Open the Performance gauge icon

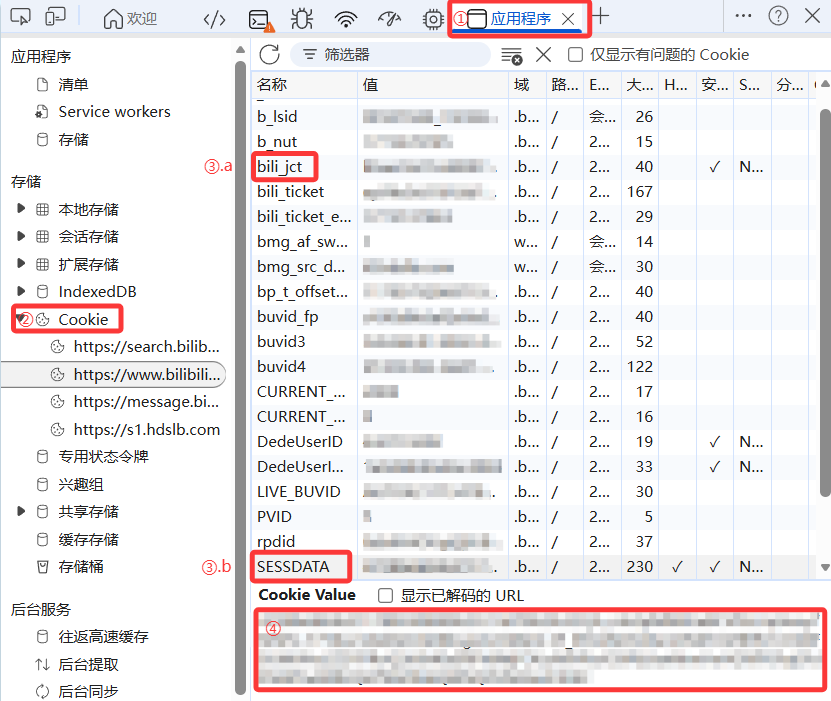[390, 18]
